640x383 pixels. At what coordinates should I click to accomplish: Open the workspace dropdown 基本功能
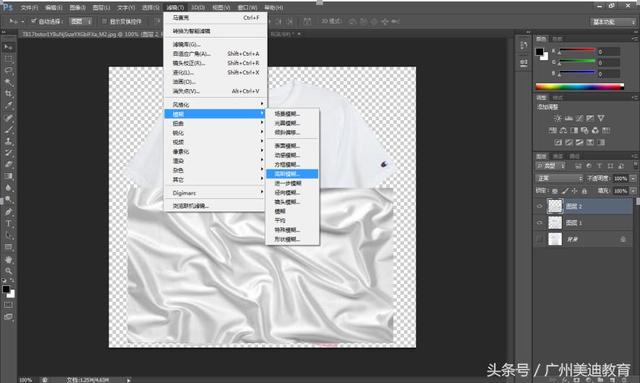[613, 22]
